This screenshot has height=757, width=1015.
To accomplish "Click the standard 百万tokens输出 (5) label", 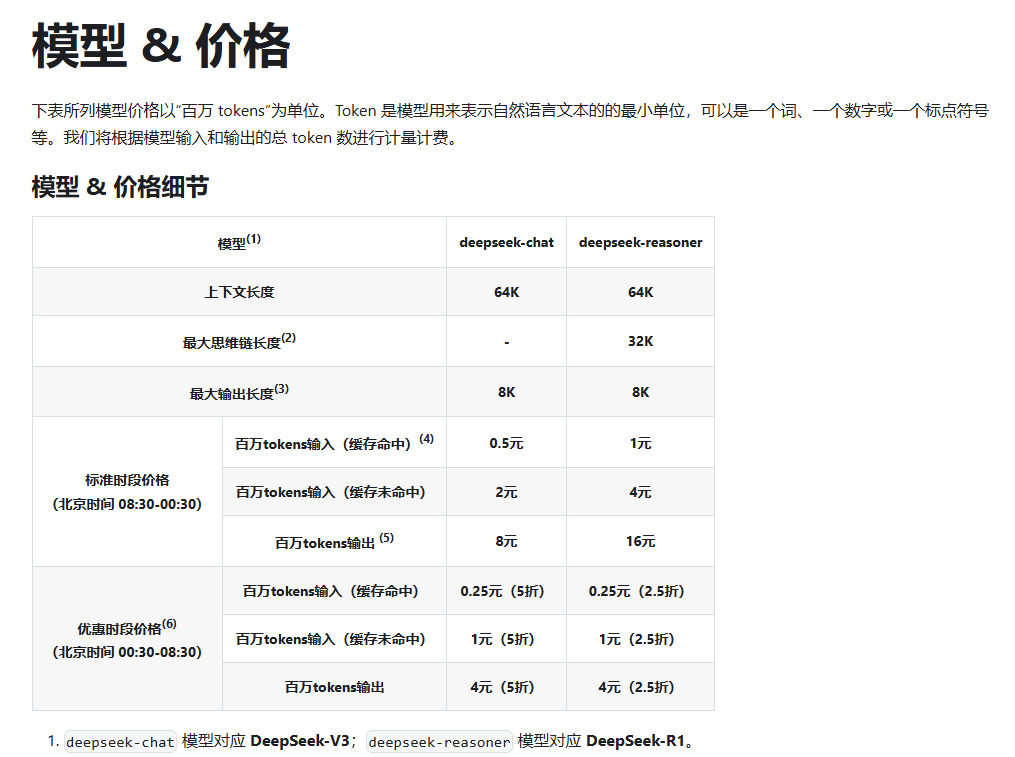I will coord(334,541).
